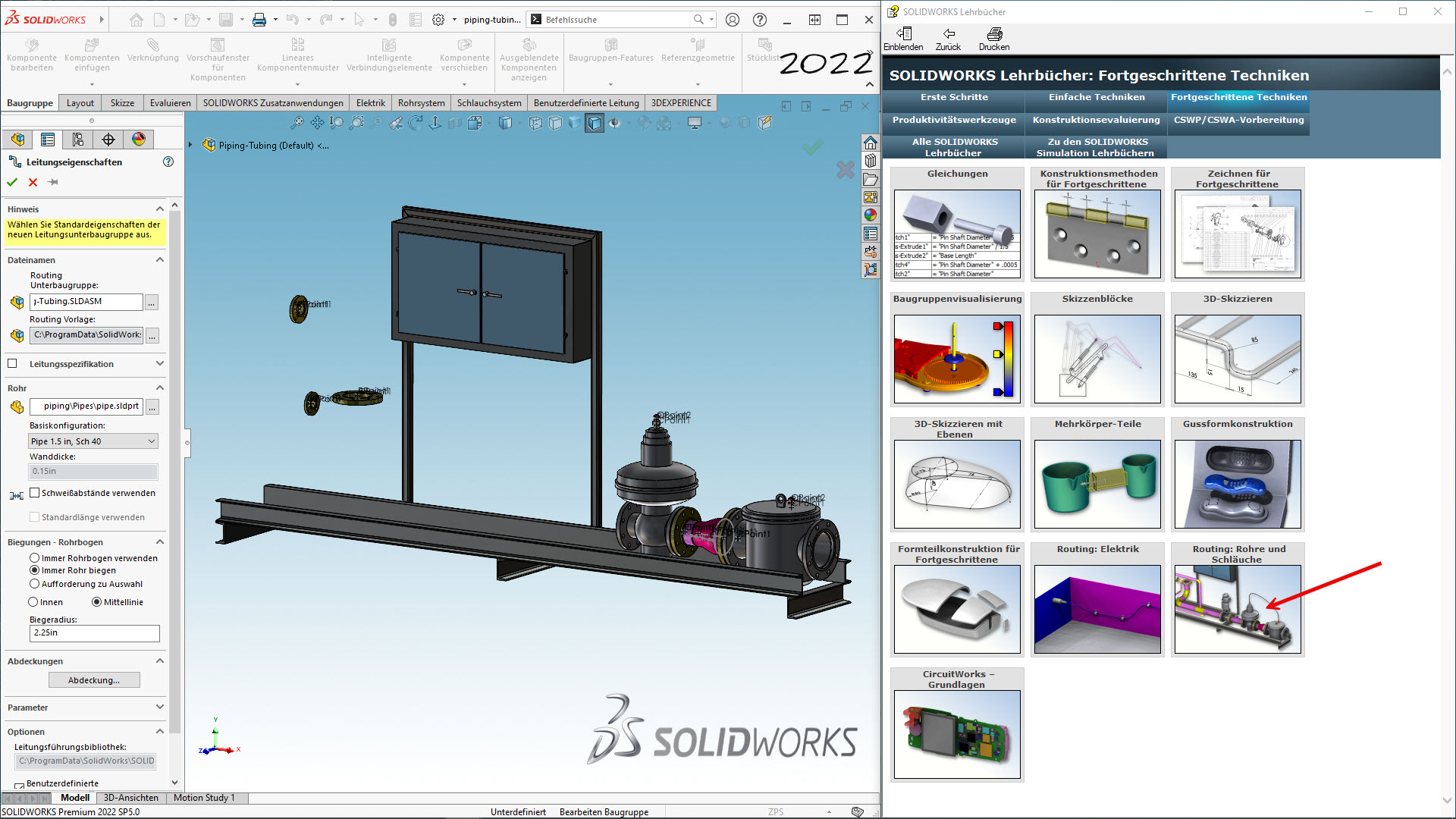Open Alle SOLIDWORKS Lehrbücher link
The image size is (1456, 819).
point(954,147)
